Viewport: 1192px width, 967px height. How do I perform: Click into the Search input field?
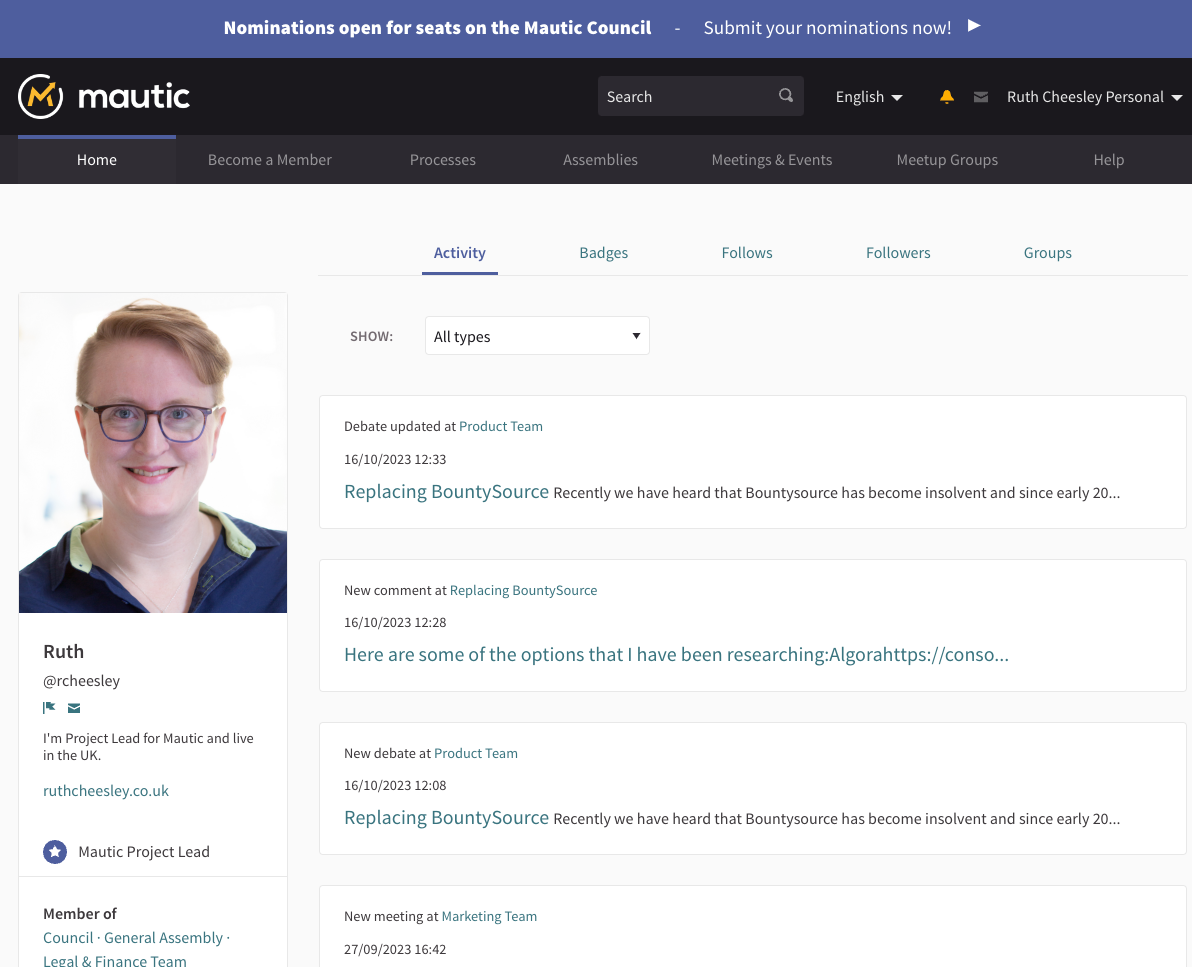pos(685,97)
